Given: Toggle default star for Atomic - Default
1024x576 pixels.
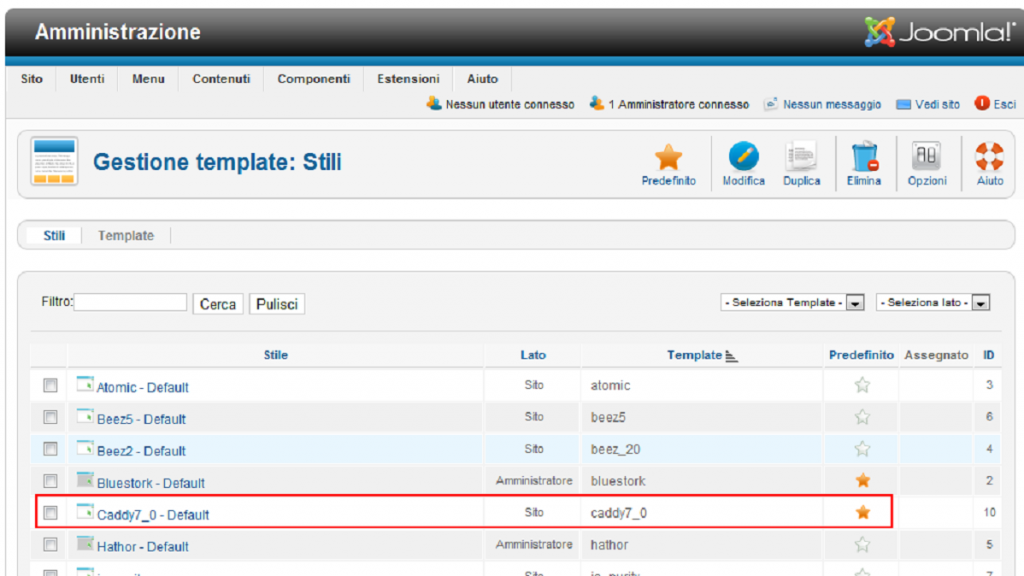Looking at the screenshot, I should click(x=862, y=385).
